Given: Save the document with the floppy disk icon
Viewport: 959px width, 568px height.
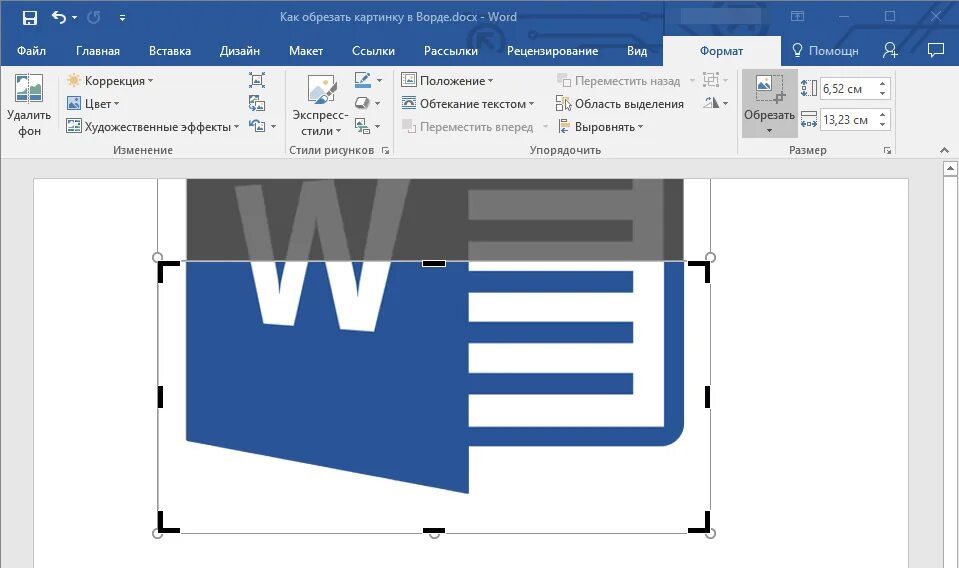Looking at the screenshot, I should 29,18.
